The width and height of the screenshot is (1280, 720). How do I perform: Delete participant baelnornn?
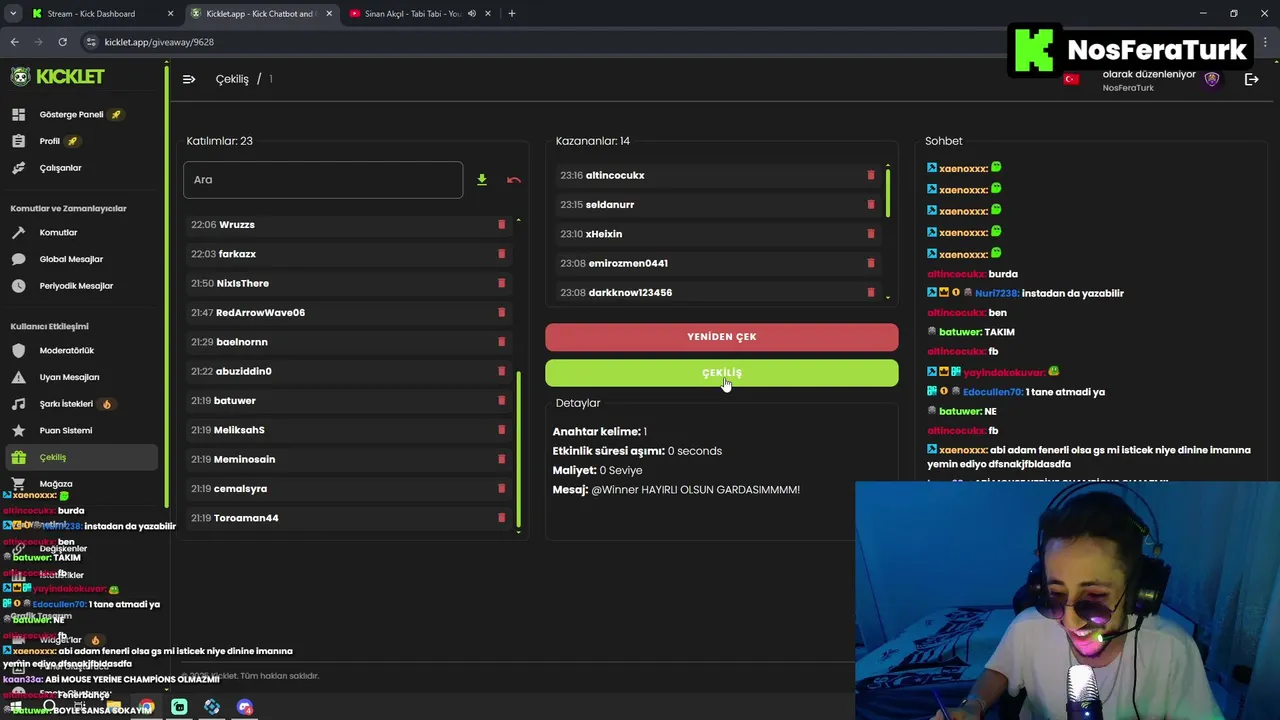point(501,342)
